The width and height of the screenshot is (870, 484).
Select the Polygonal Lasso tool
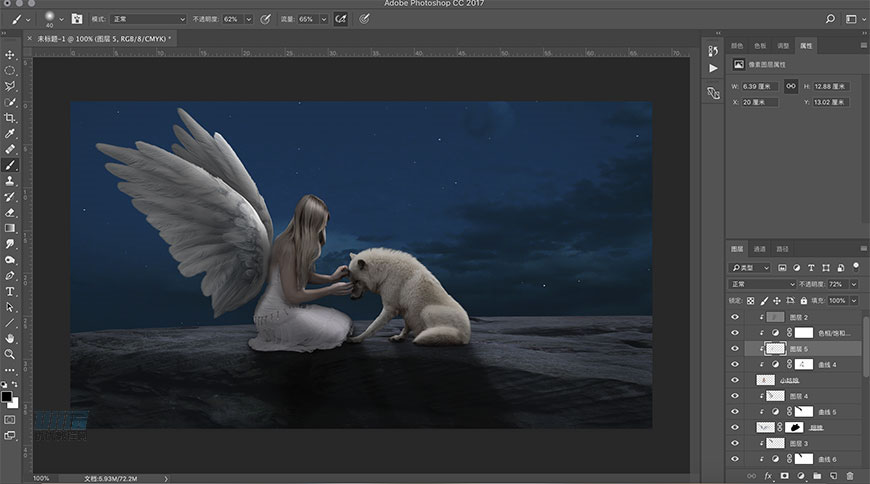[10, 86]
